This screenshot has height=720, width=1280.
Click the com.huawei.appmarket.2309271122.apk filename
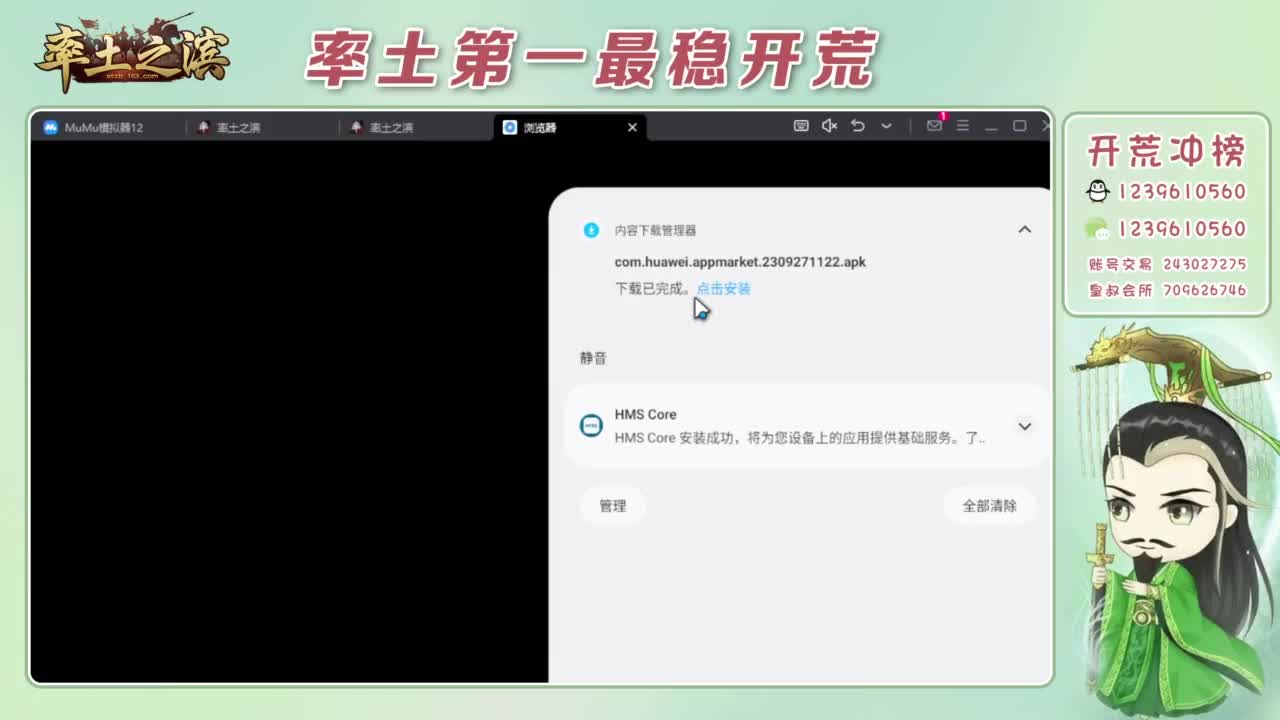[x=740, y=262]
